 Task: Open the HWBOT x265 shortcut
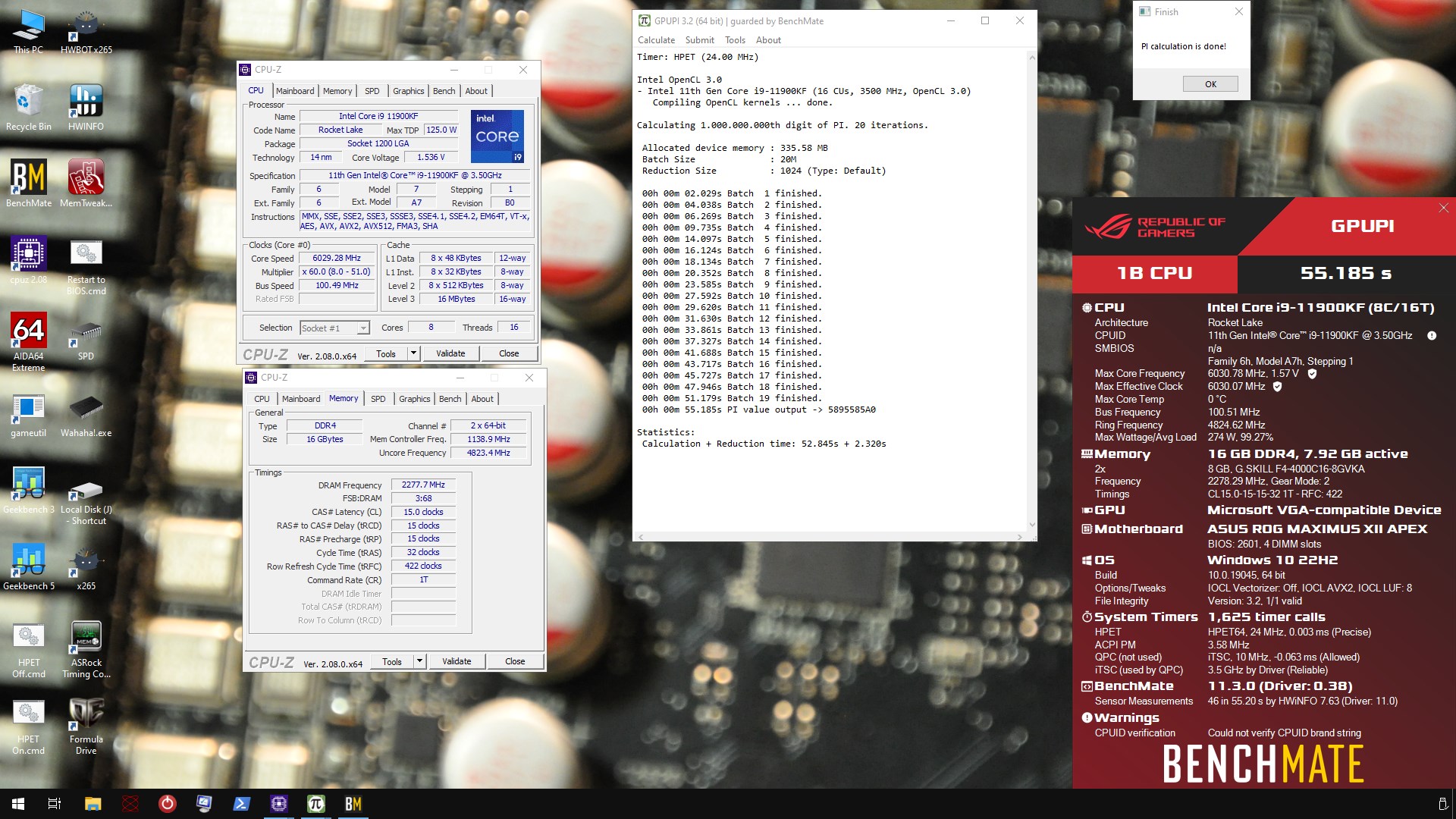(x=86, y=31)
